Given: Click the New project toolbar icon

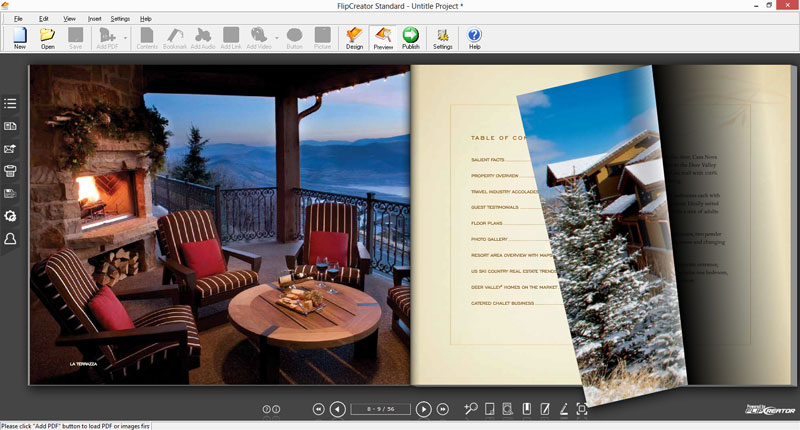Looking at the screenshot, I should pos(19,38).
